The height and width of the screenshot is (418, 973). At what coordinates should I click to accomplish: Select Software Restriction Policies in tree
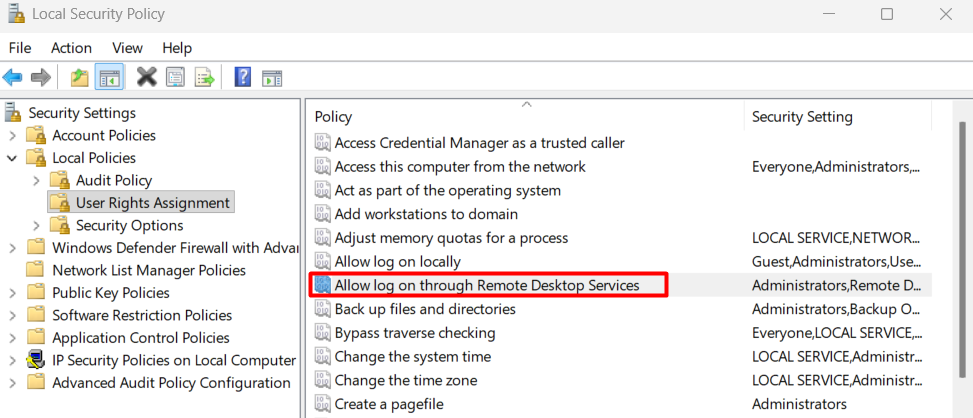(142, 315)
